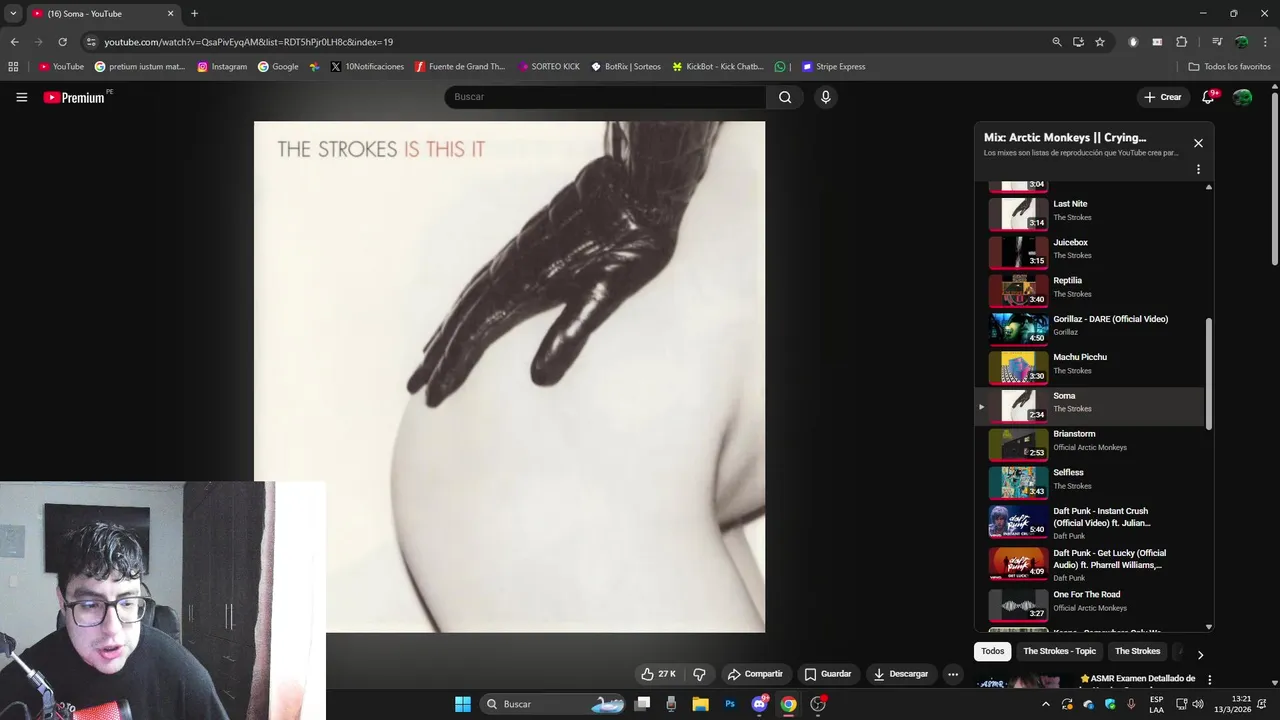The height and width of the screenshot is (720, 1280).
Task: Open a new tab with the plus button
Action: point(194,14)
